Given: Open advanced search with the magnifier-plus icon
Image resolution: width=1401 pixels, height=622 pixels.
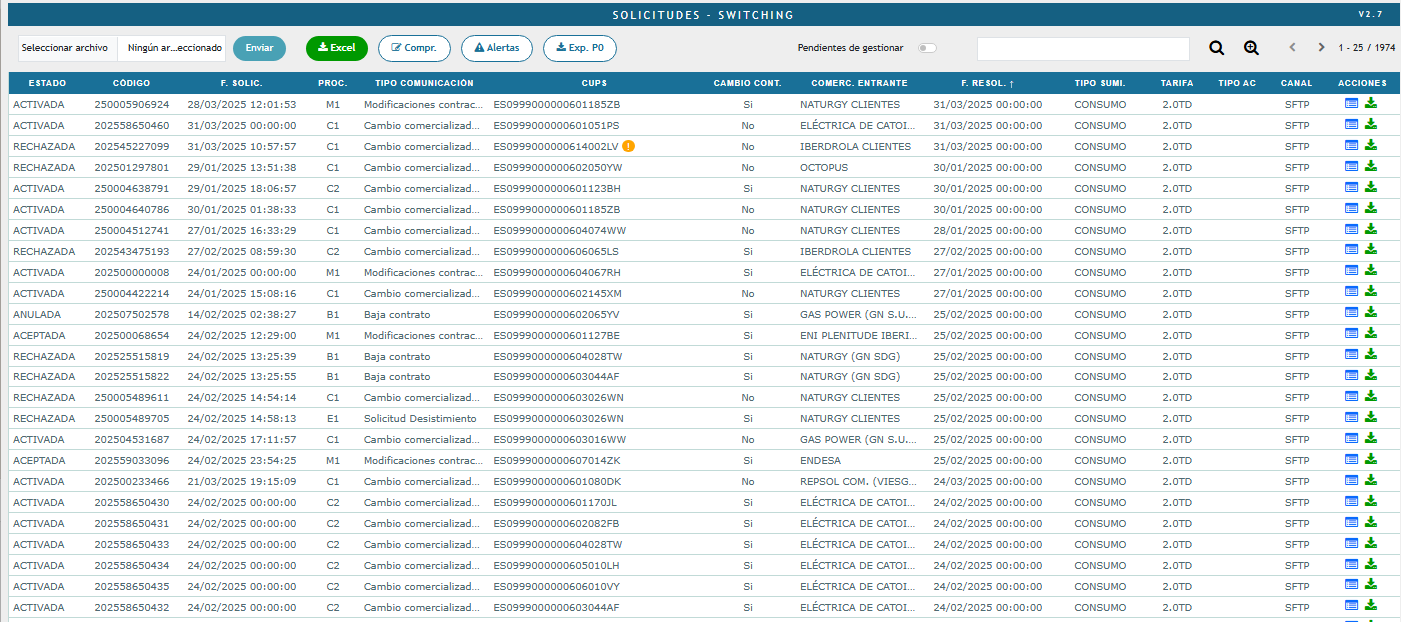Looking at the screenshot, I should [1251, 48].
